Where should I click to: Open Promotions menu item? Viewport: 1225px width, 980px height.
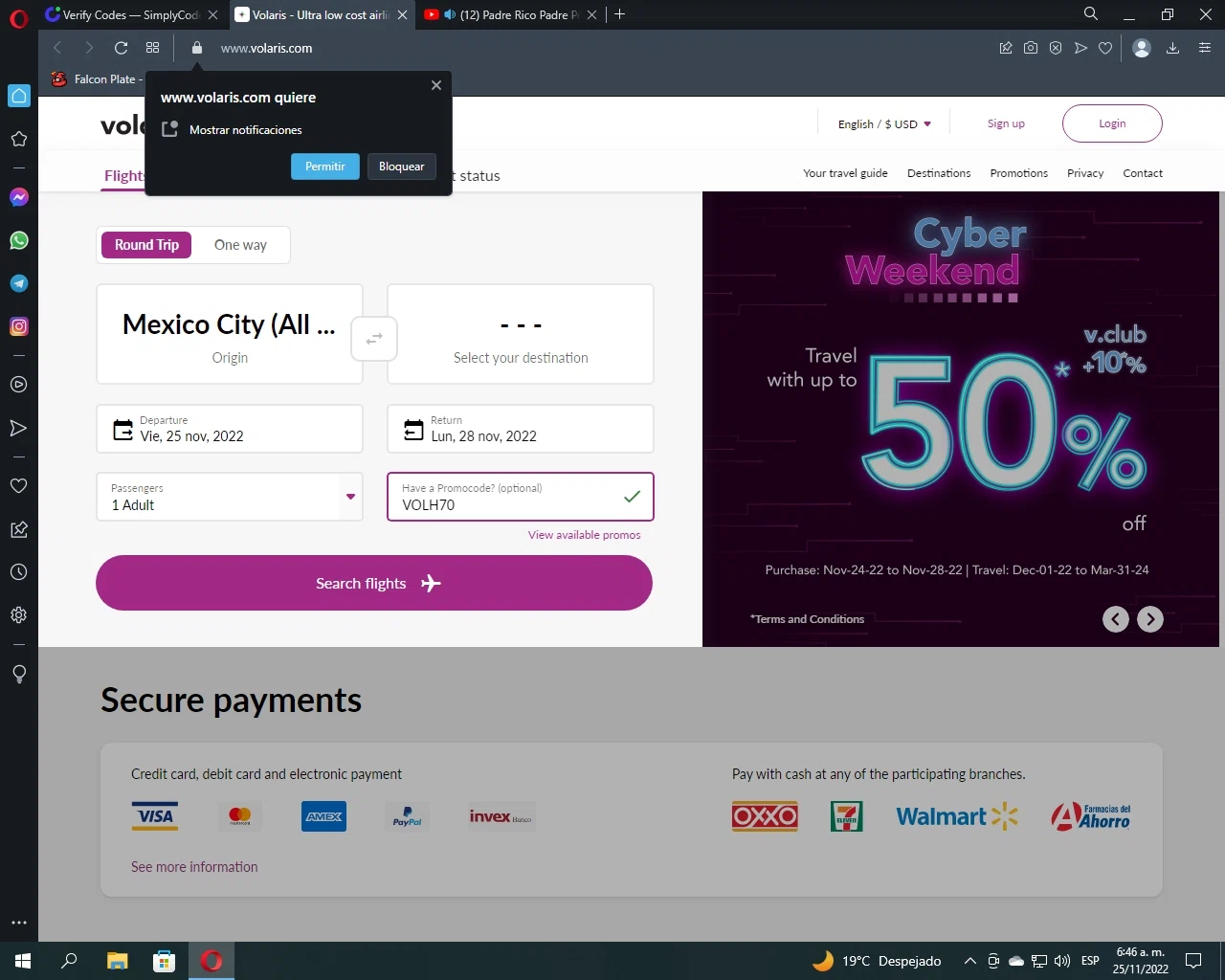click(x=1018, y=173)
